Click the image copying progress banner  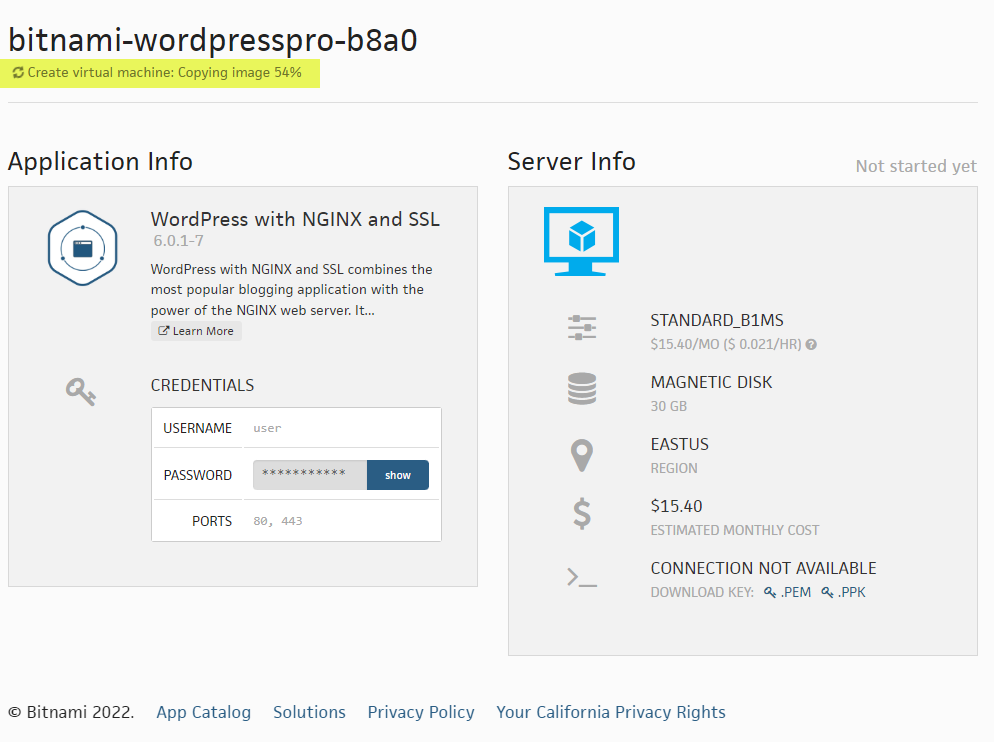[160, 72]
